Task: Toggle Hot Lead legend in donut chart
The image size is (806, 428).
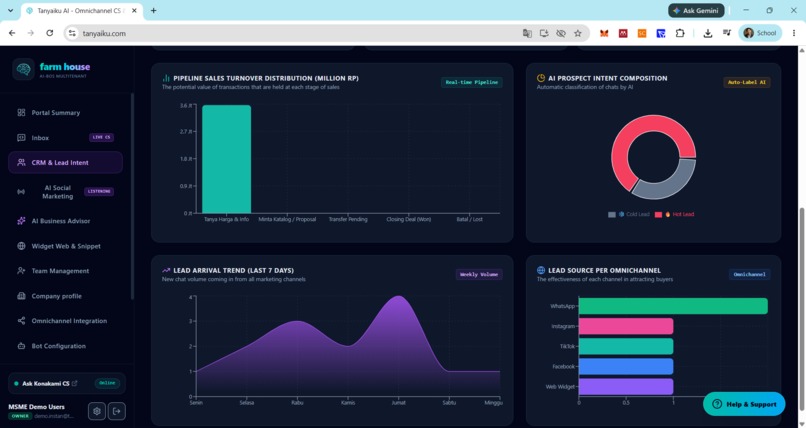Action: point(674,214)
